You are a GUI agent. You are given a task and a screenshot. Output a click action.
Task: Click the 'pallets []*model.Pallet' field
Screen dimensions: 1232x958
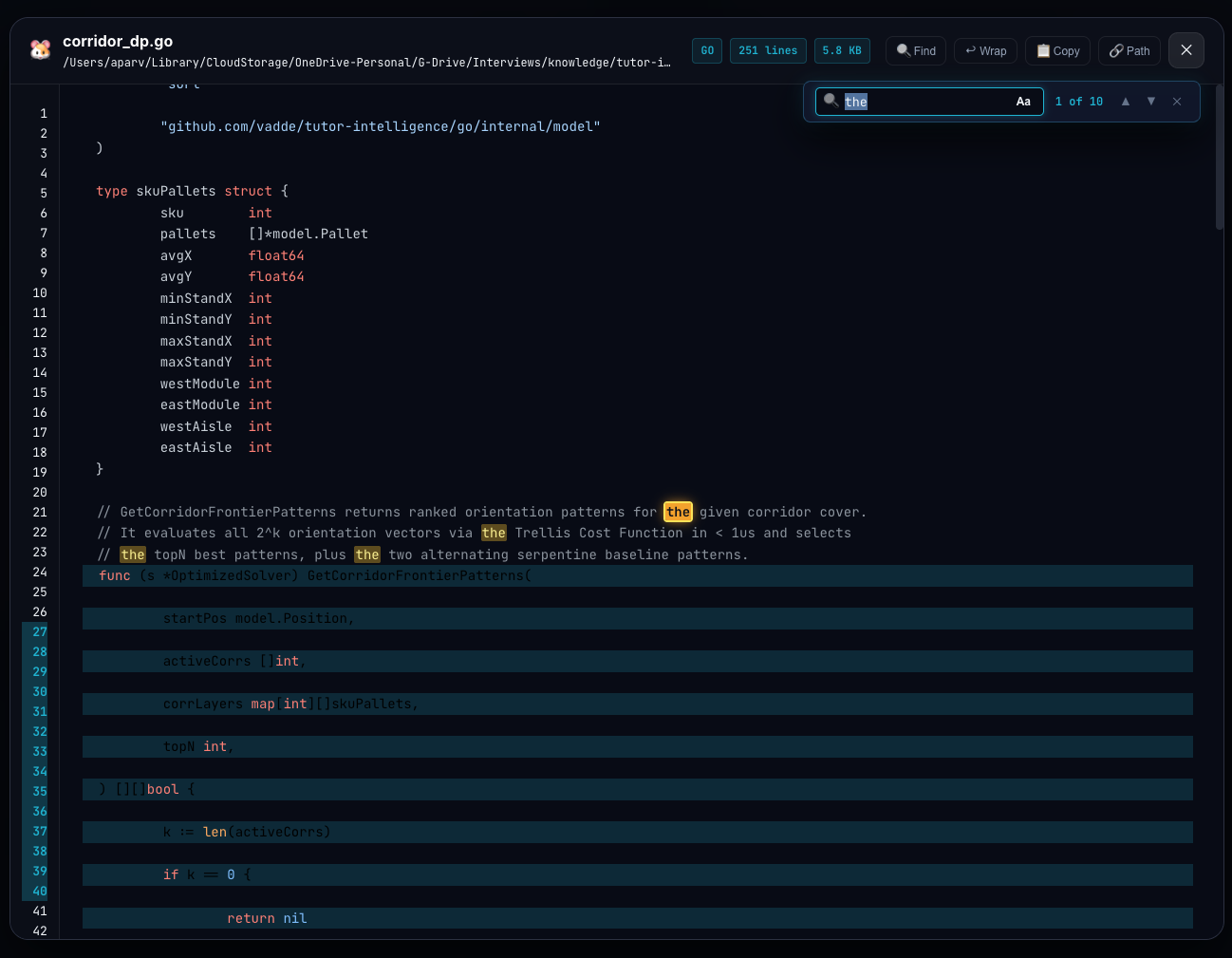(x=264, y=234)
